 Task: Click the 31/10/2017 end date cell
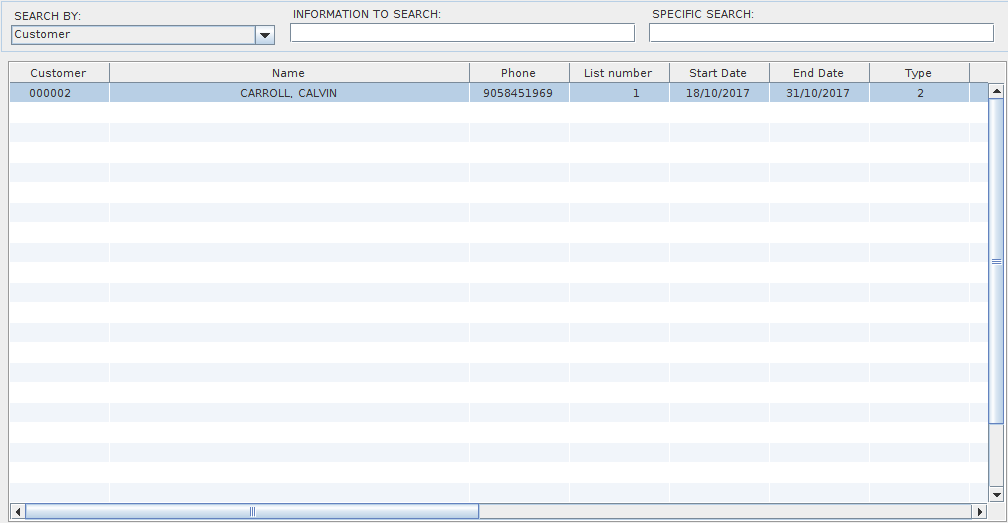pos(818,93)
